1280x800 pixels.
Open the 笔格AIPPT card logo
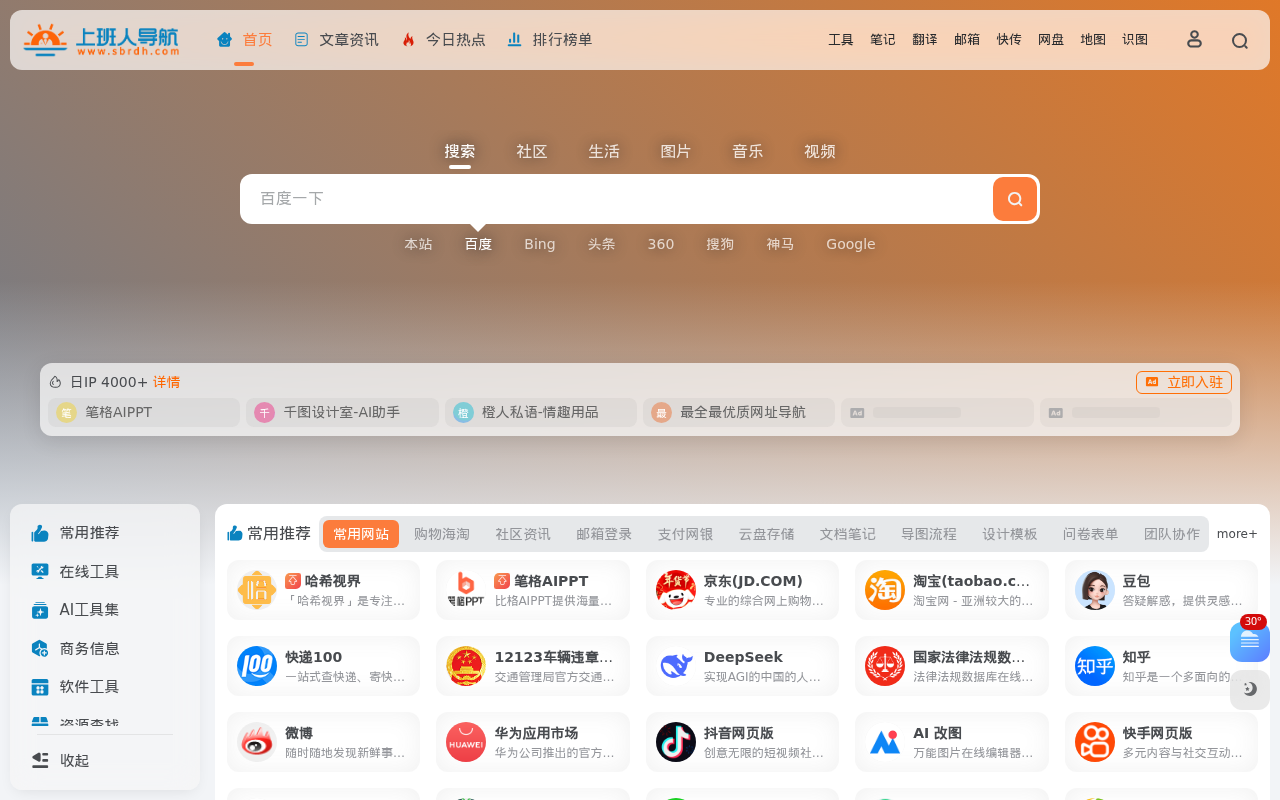(466, 590)
